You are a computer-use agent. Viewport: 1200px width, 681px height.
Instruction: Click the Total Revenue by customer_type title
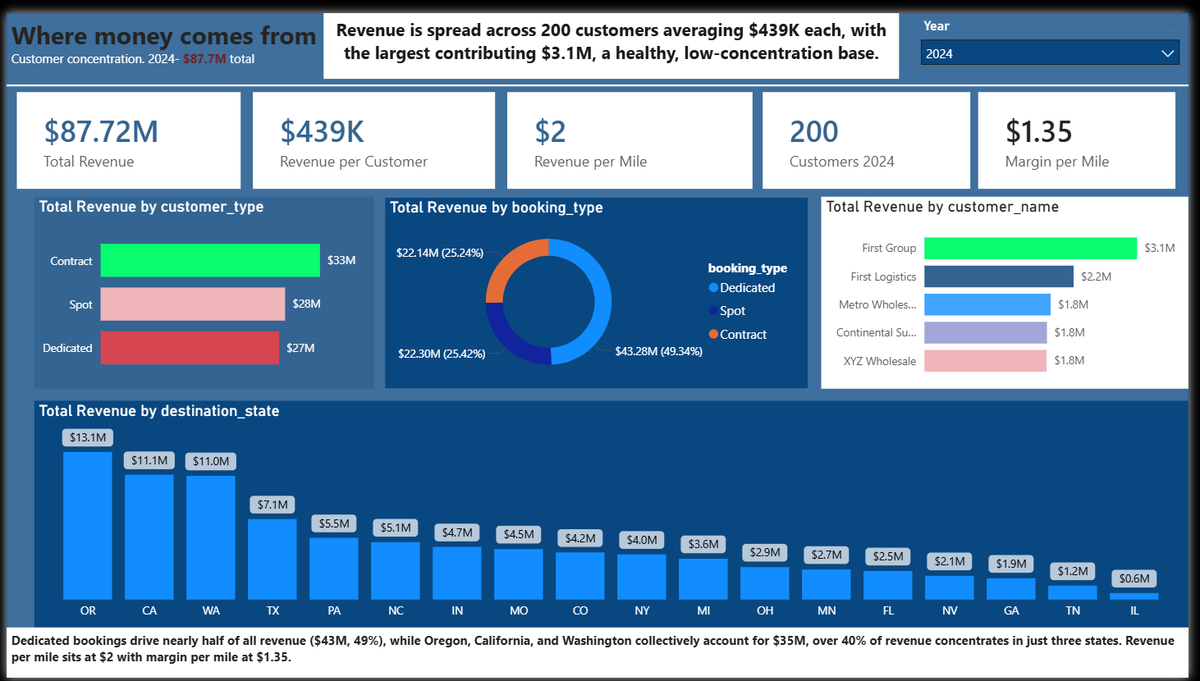coord(151,207)
